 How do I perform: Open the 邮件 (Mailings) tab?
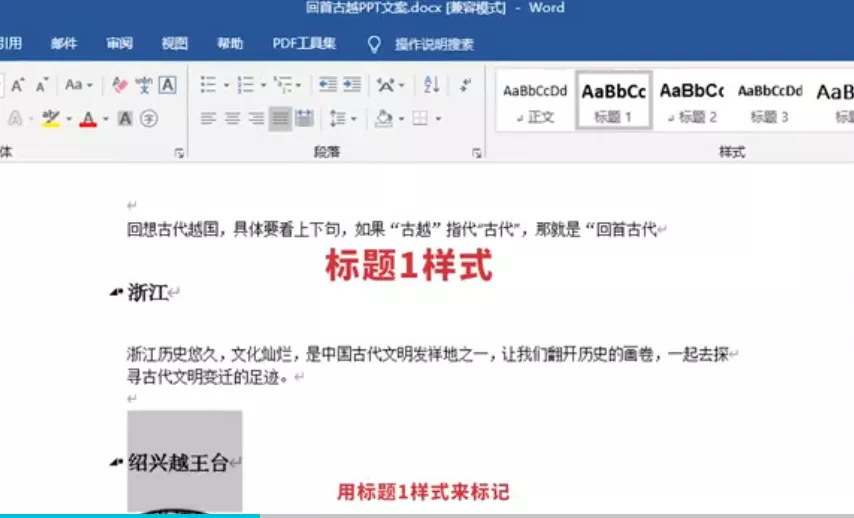(x=64, y=44)
